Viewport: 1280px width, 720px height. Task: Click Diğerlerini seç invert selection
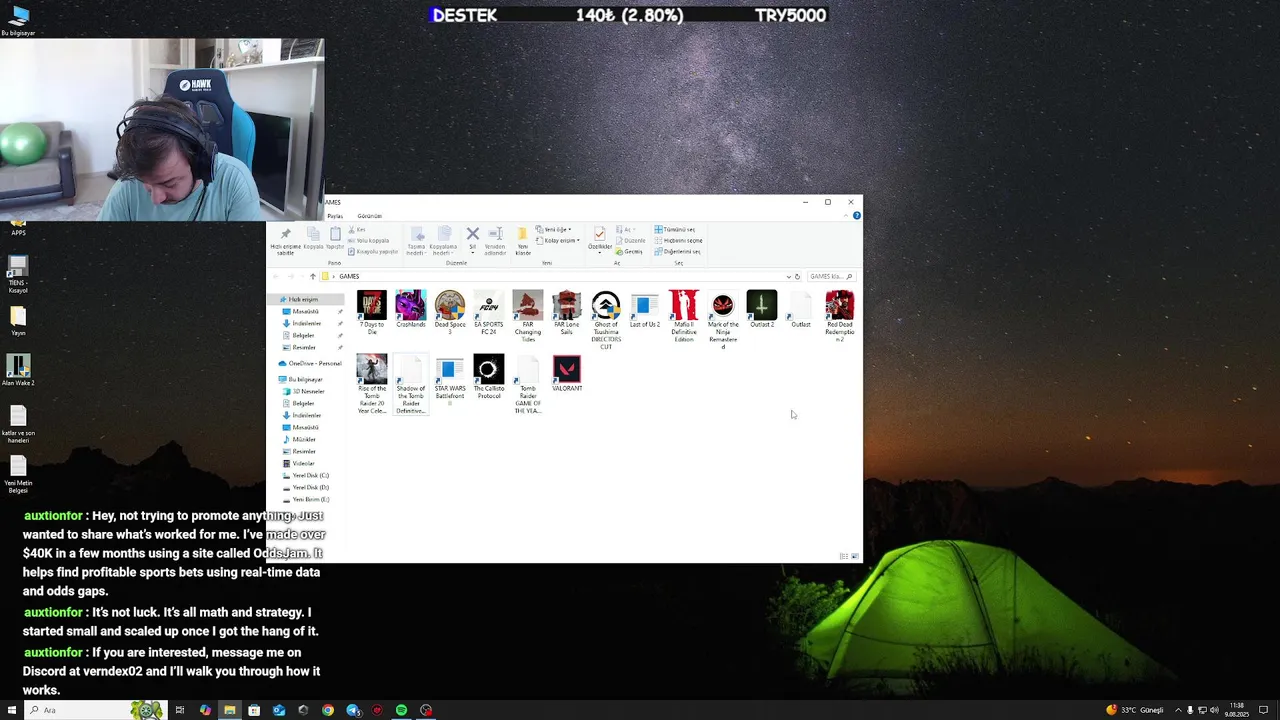tap(677, 252)
